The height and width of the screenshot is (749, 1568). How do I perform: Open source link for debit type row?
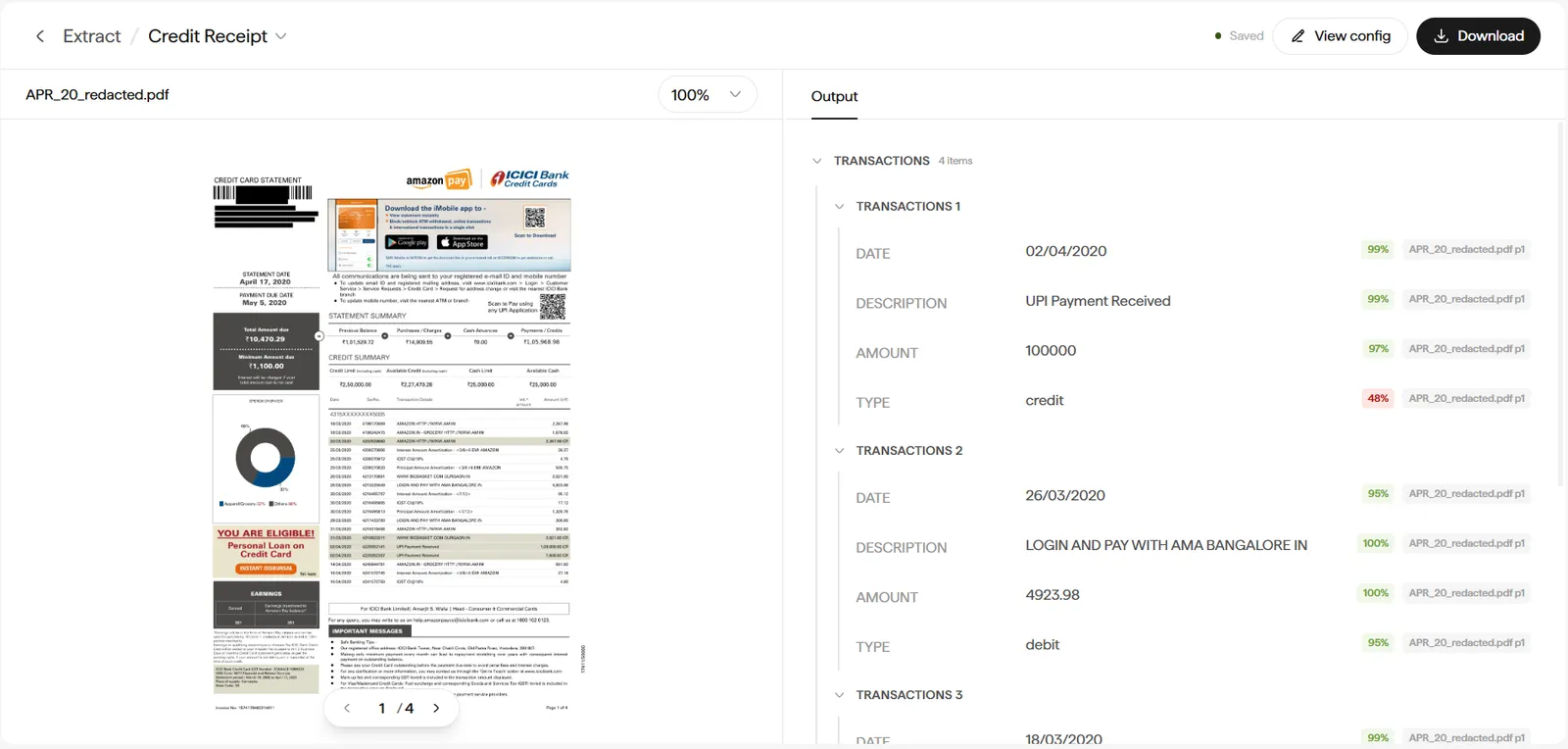[1466, 642]
